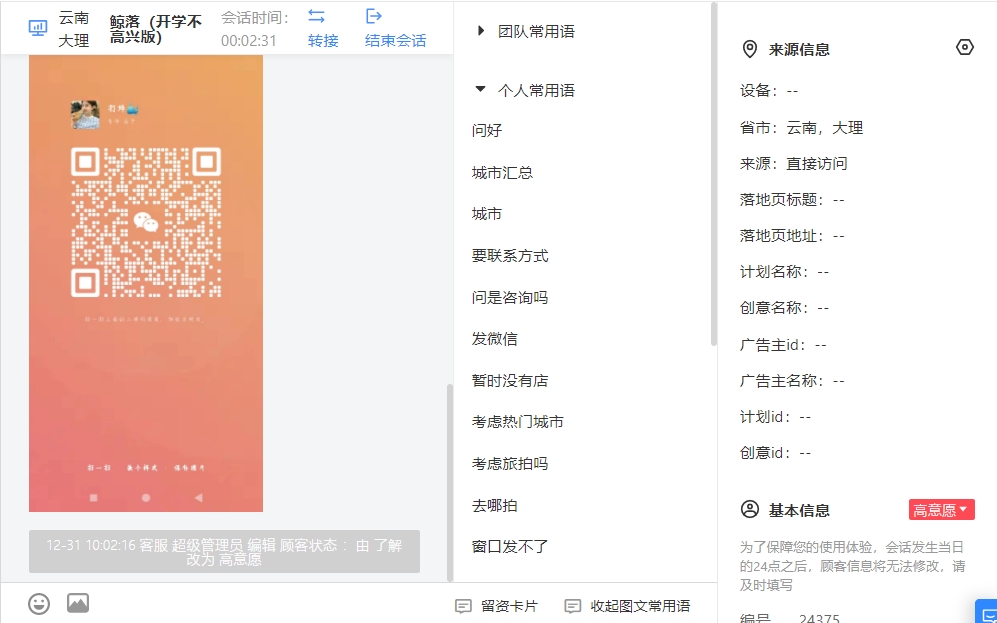This screenshot has height=623, width=997.
Task: Open the emoji picker smiley icon
Action: click(x=39, y=603)
